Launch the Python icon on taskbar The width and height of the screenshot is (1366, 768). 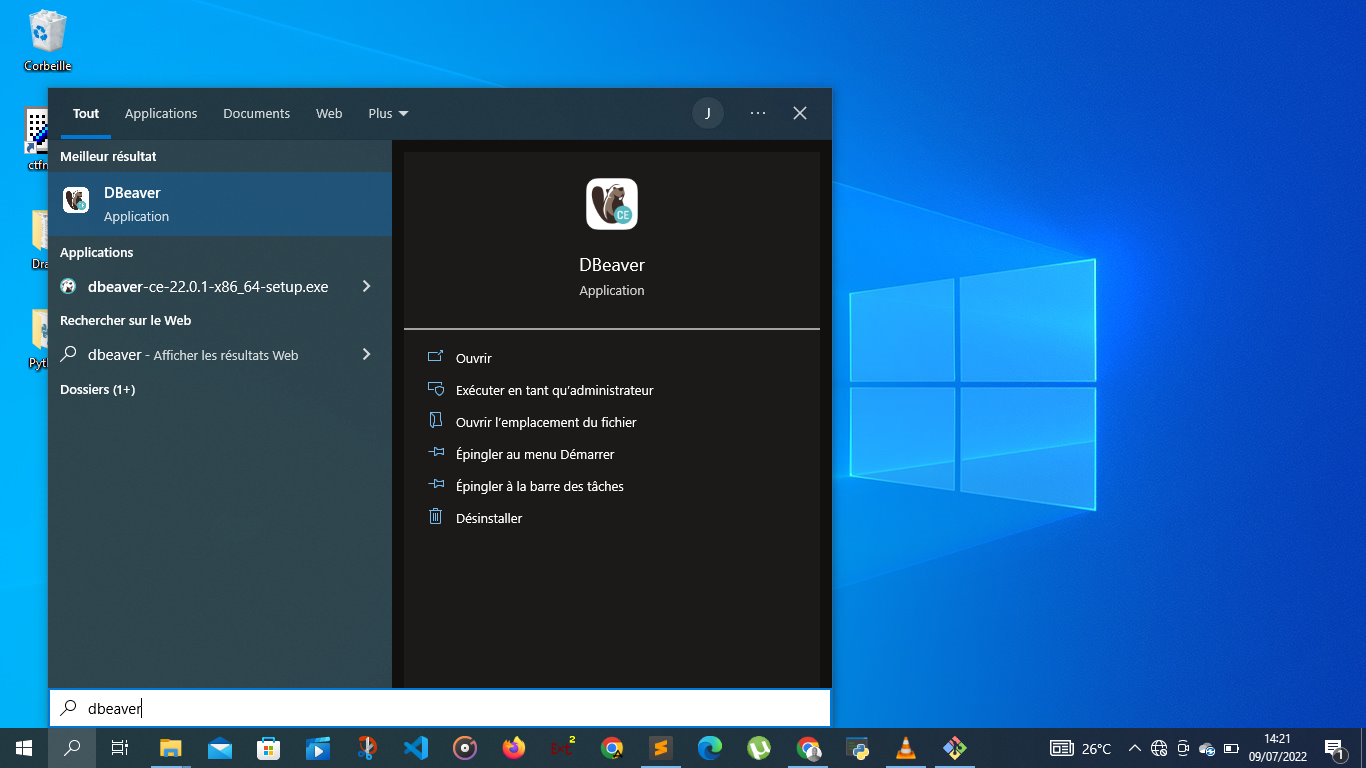[x=857, y=748]
